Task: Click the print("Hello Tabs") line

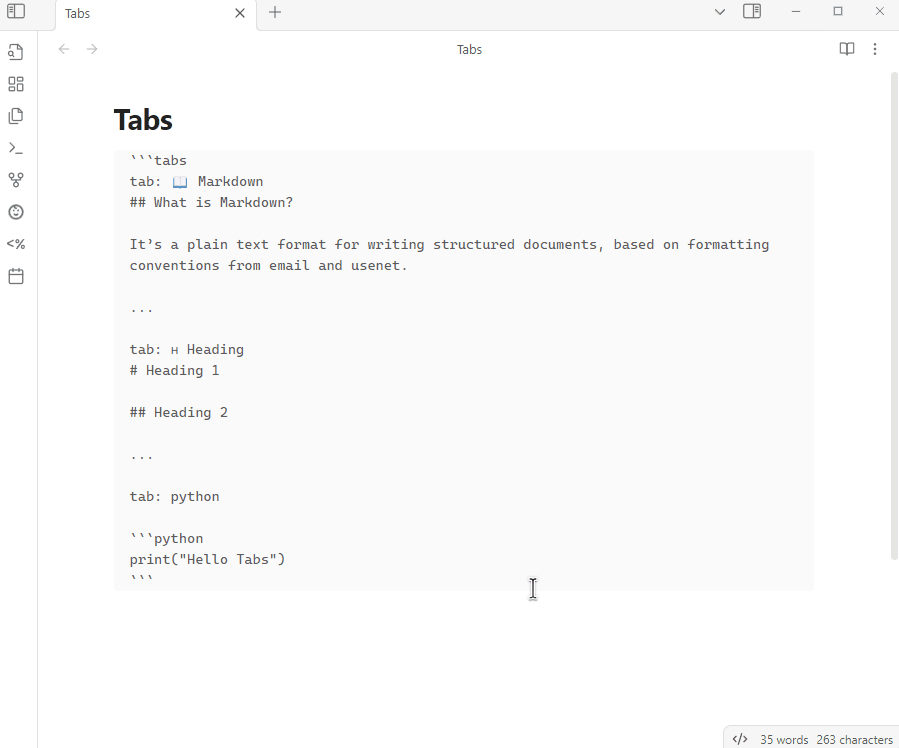Action: click(x=207, y=559)
